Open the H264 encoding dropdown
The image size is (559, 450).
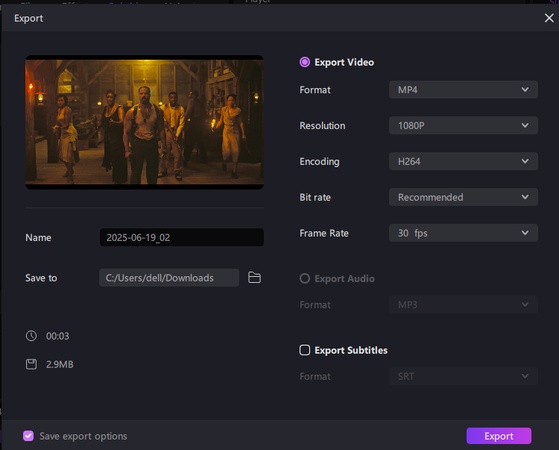[463, 161]
